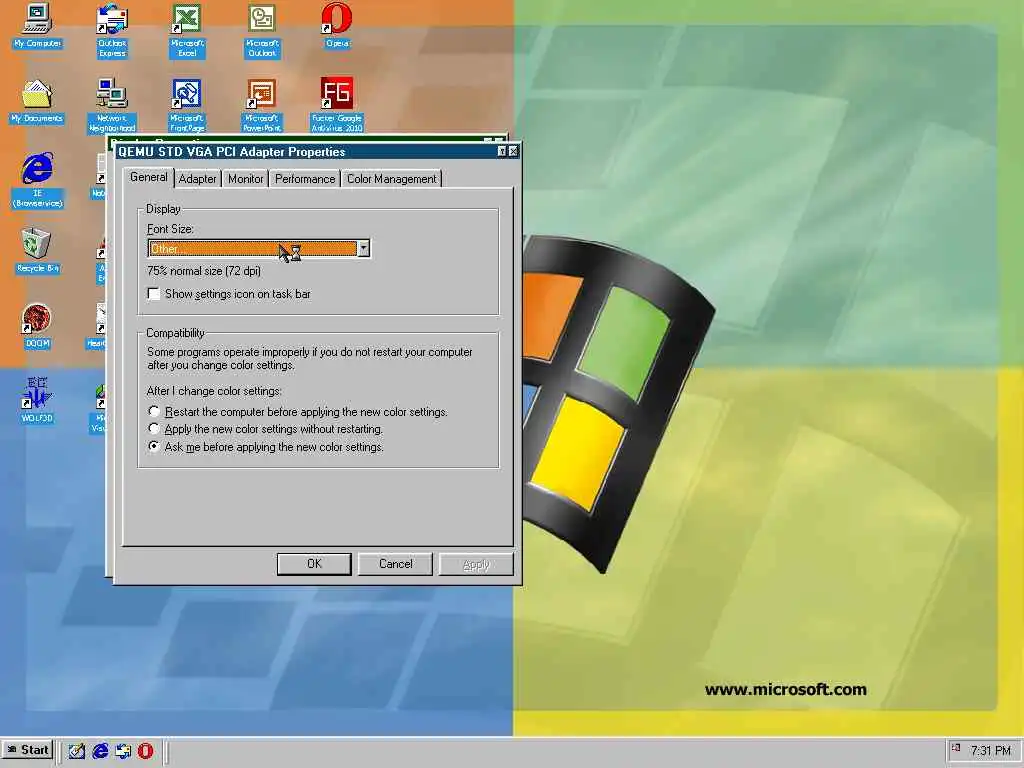Switch to the Performance tab

(305, 179)
